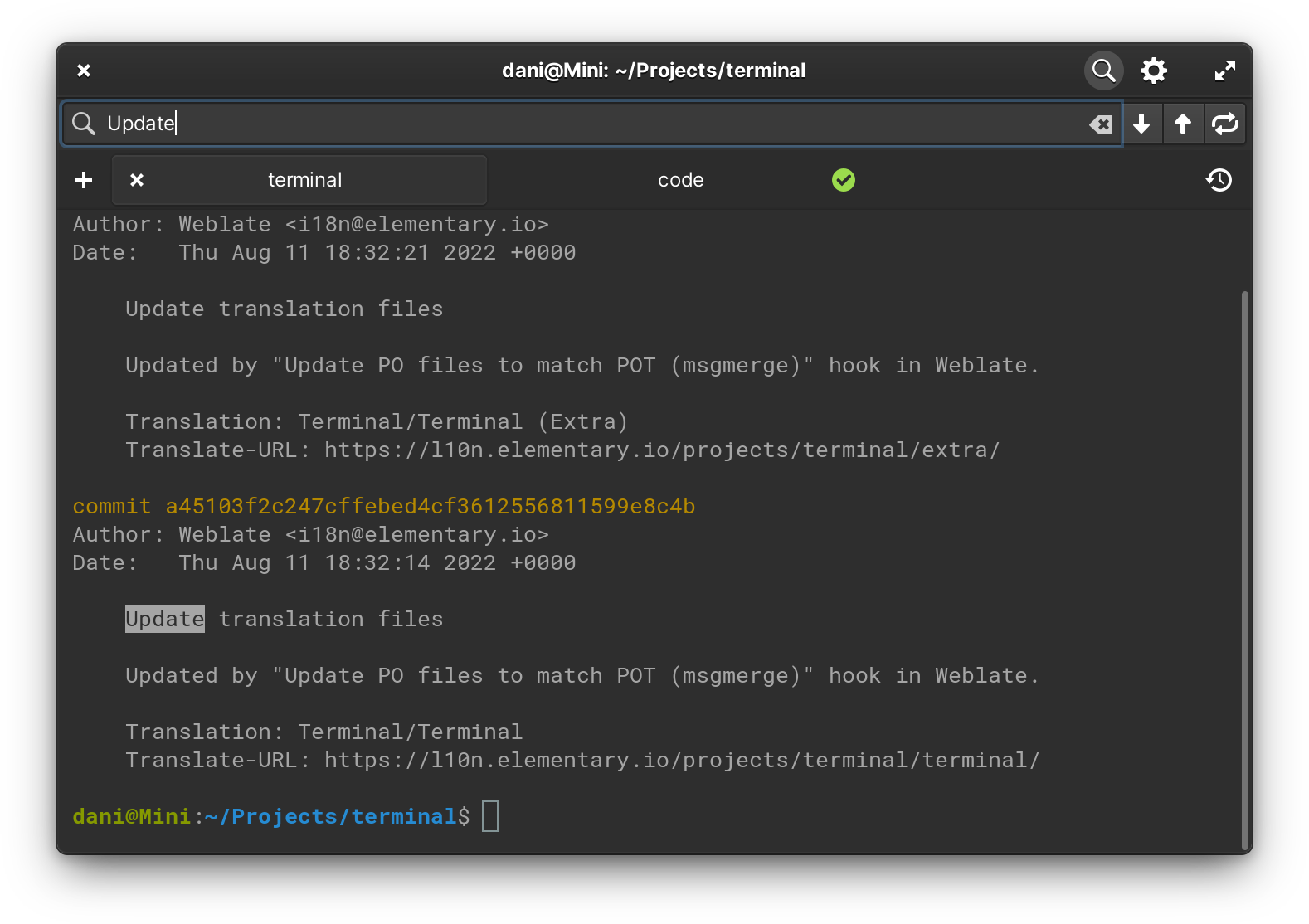Switch to the code tab
Screen dimensions: 1309x924
(680, 180)
